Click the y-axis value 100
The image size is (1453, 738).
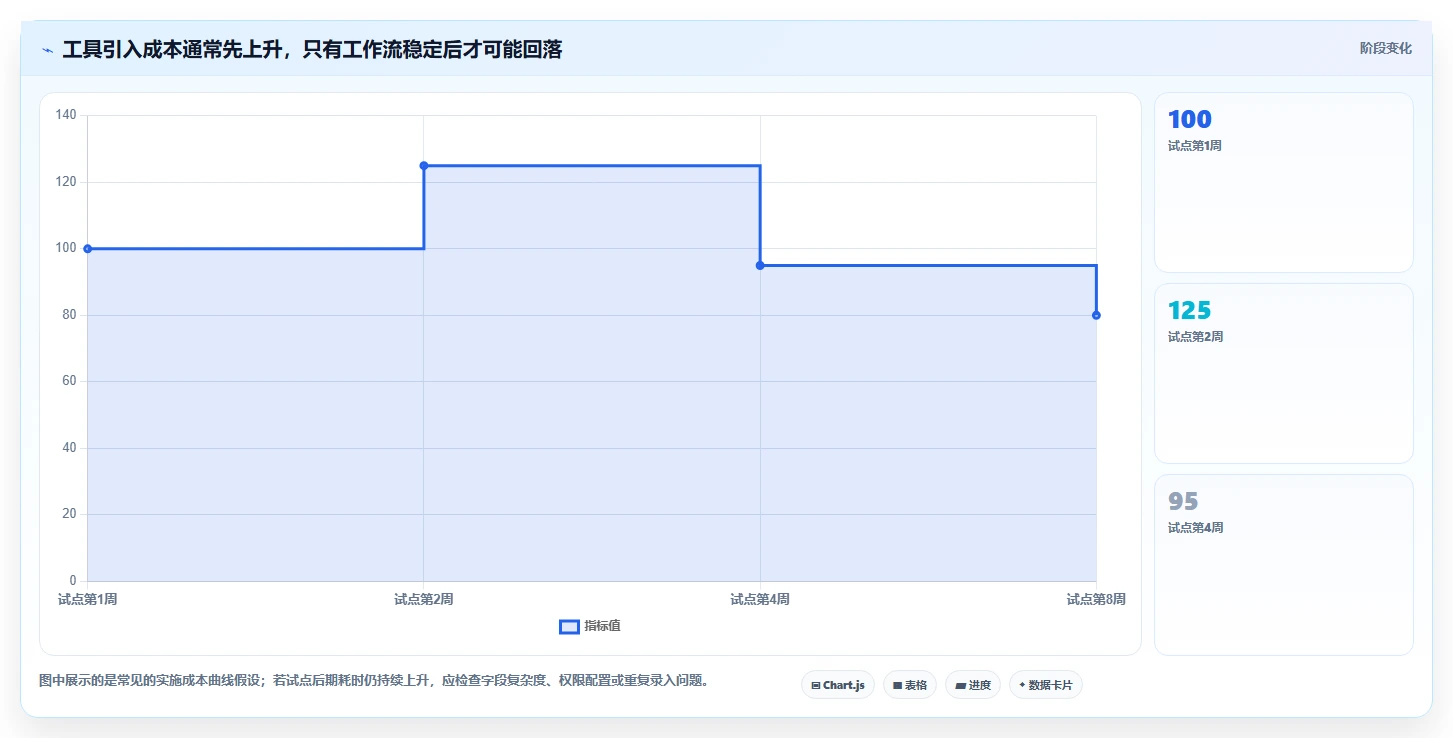pos(66,248)
